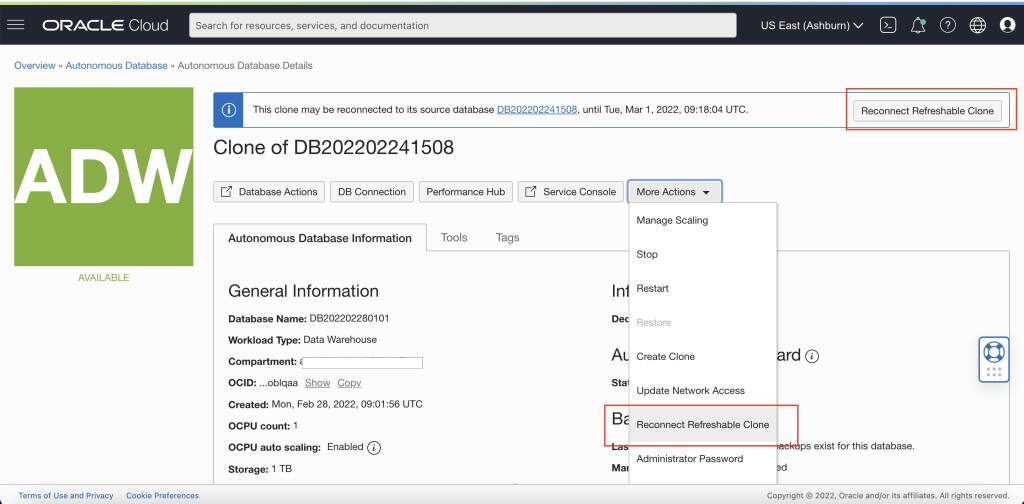The image size is (1024, 504).
Task: Choose Reconnect Refreshable Clone menu entry
Action: click(x=703, y=425)
